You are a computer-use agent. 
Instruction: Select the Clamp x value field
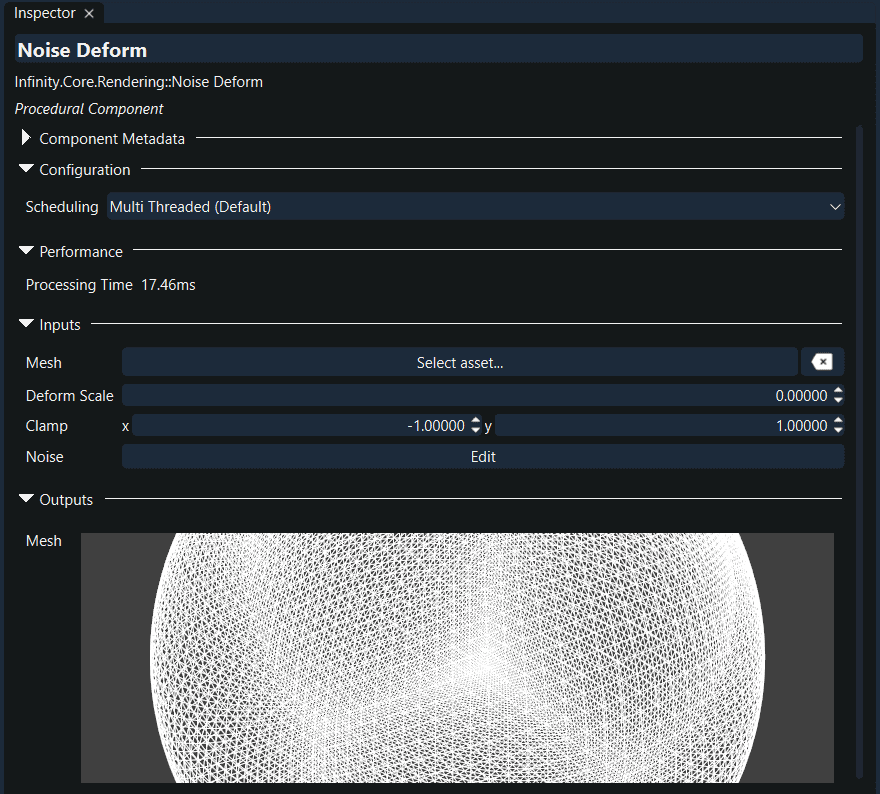click(x=300, y=425)
